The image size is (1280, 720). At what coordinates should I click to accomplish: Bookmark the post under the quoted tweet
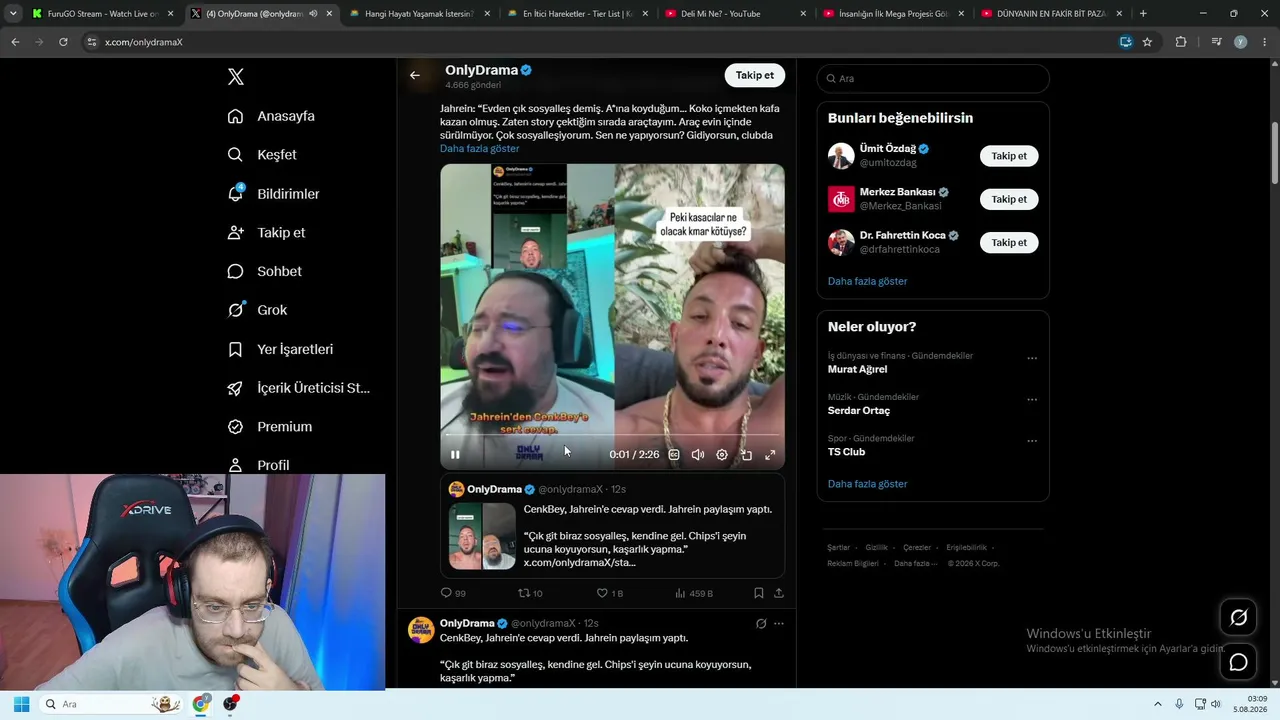click(x=759, y=593)
